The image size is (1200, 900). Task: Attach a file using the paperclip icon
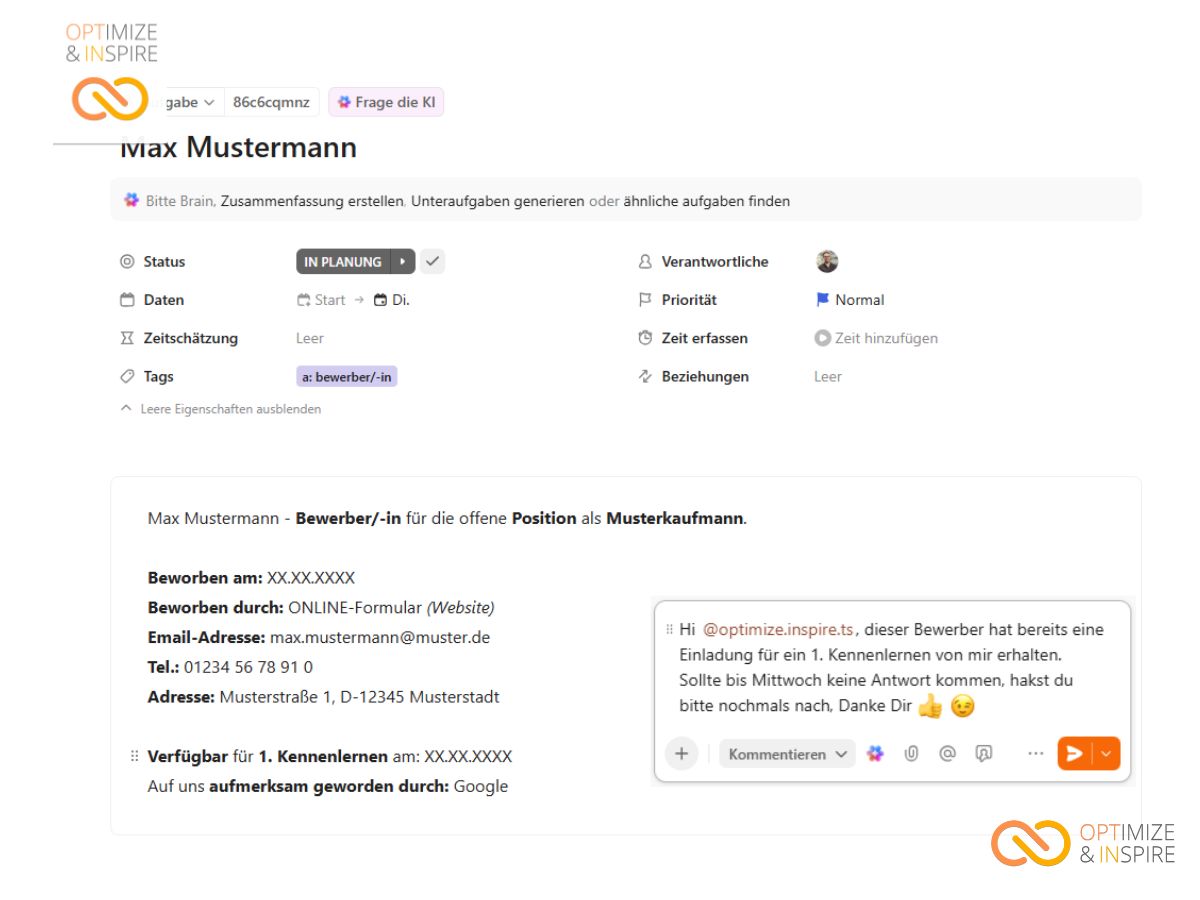(x=911, y=754)
